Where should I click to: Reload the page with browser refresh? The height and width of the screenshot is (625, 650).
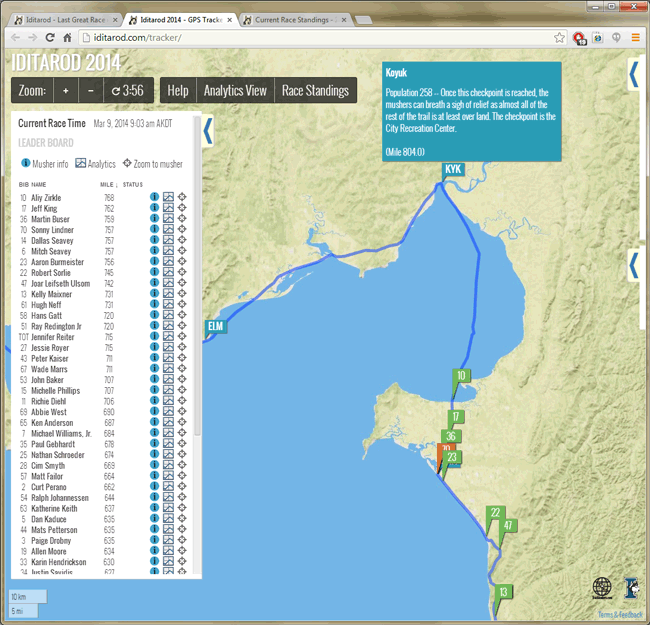50,38
